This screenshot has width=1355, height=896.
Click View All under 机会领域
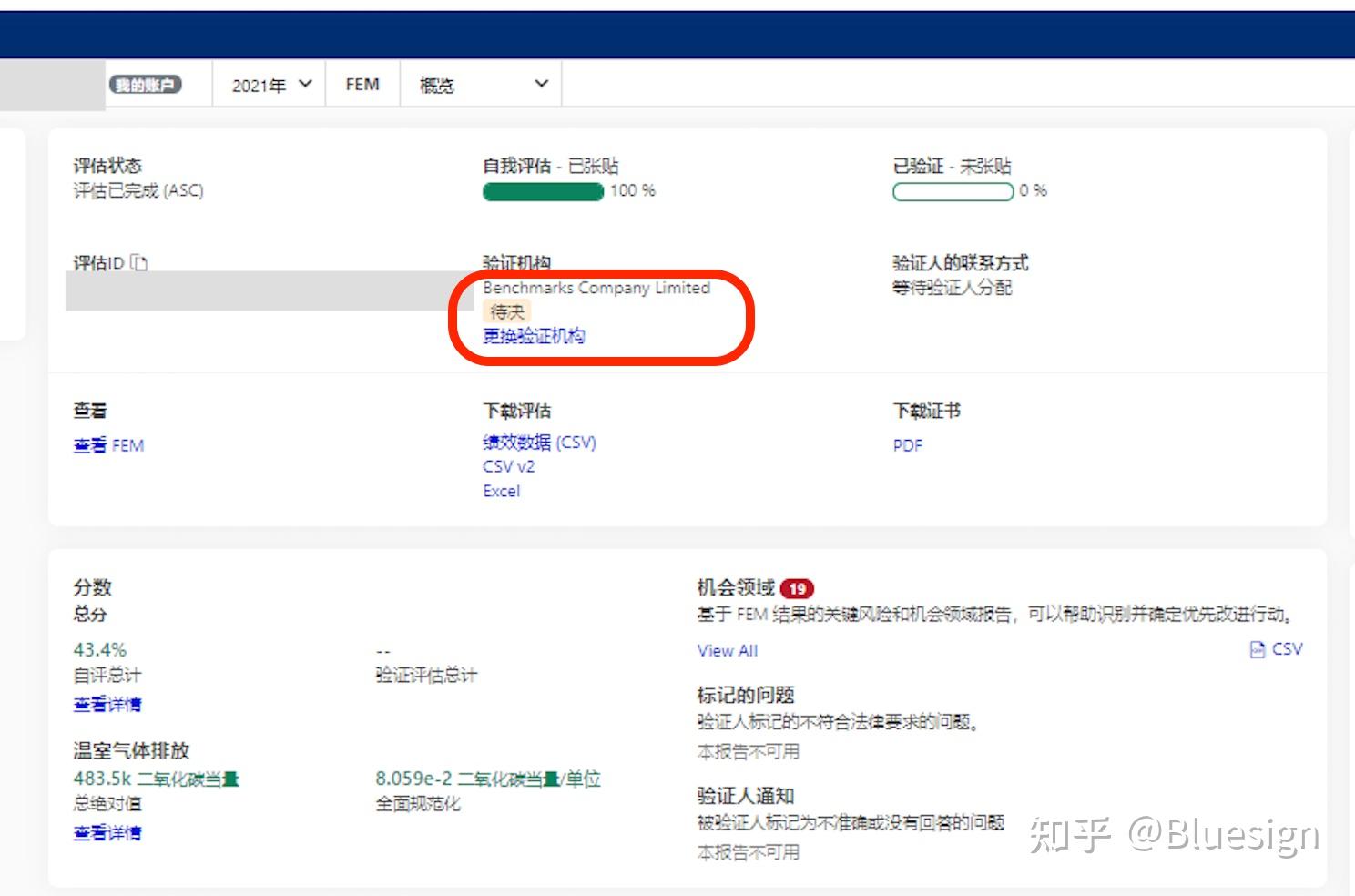(x=727, y=650)
